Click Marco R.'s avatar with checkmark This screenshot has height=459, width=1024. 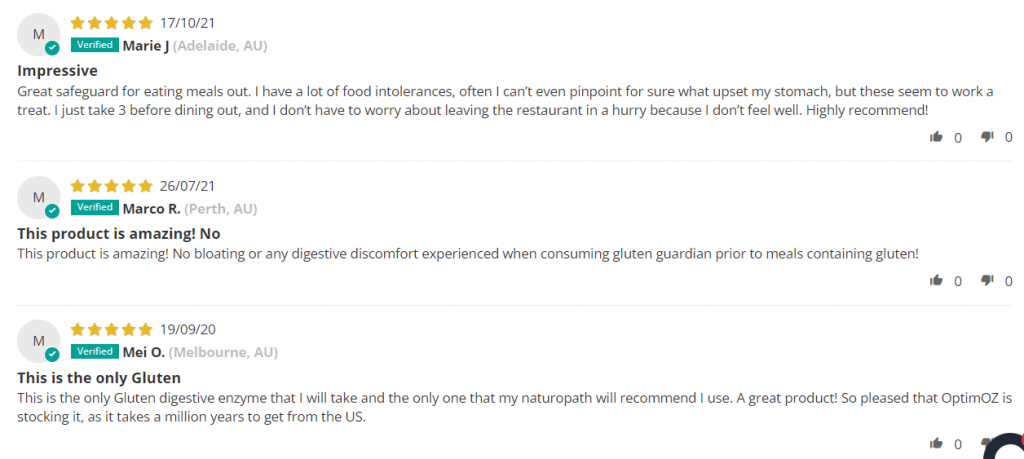click(x=39, y=197)
